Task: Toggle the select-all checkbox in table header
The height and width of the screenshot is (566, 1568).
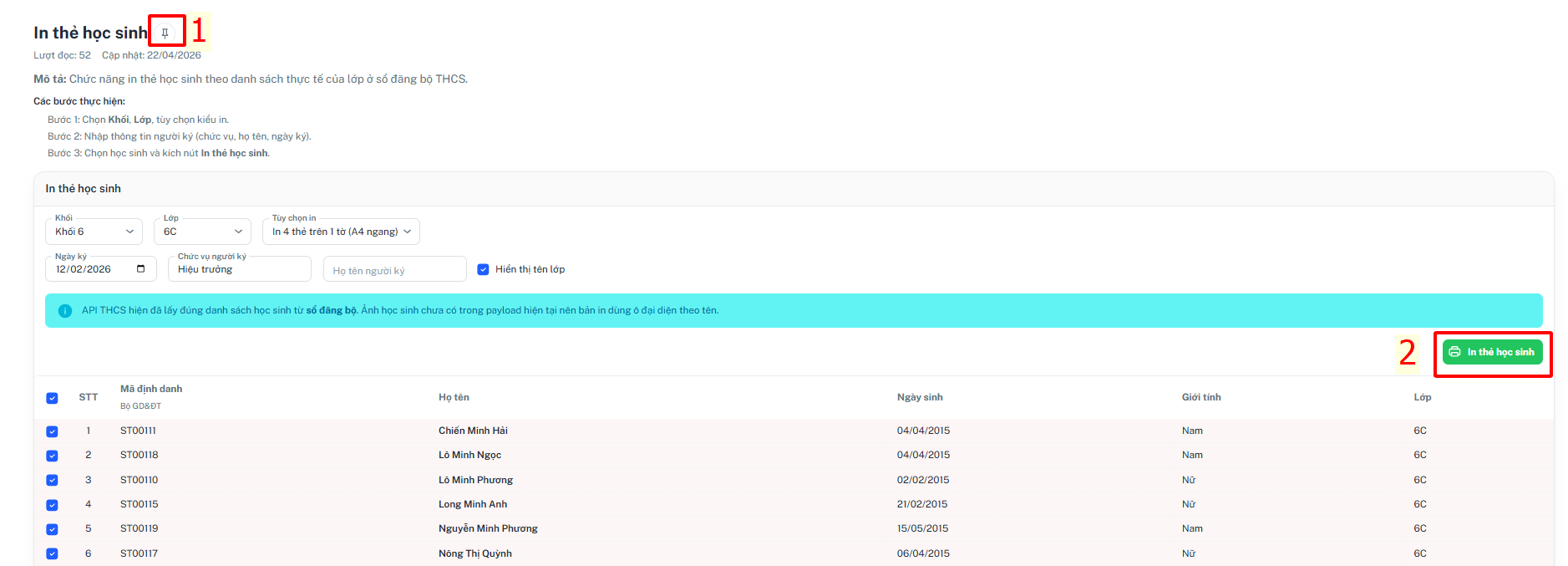Action: tap(52, 398)
